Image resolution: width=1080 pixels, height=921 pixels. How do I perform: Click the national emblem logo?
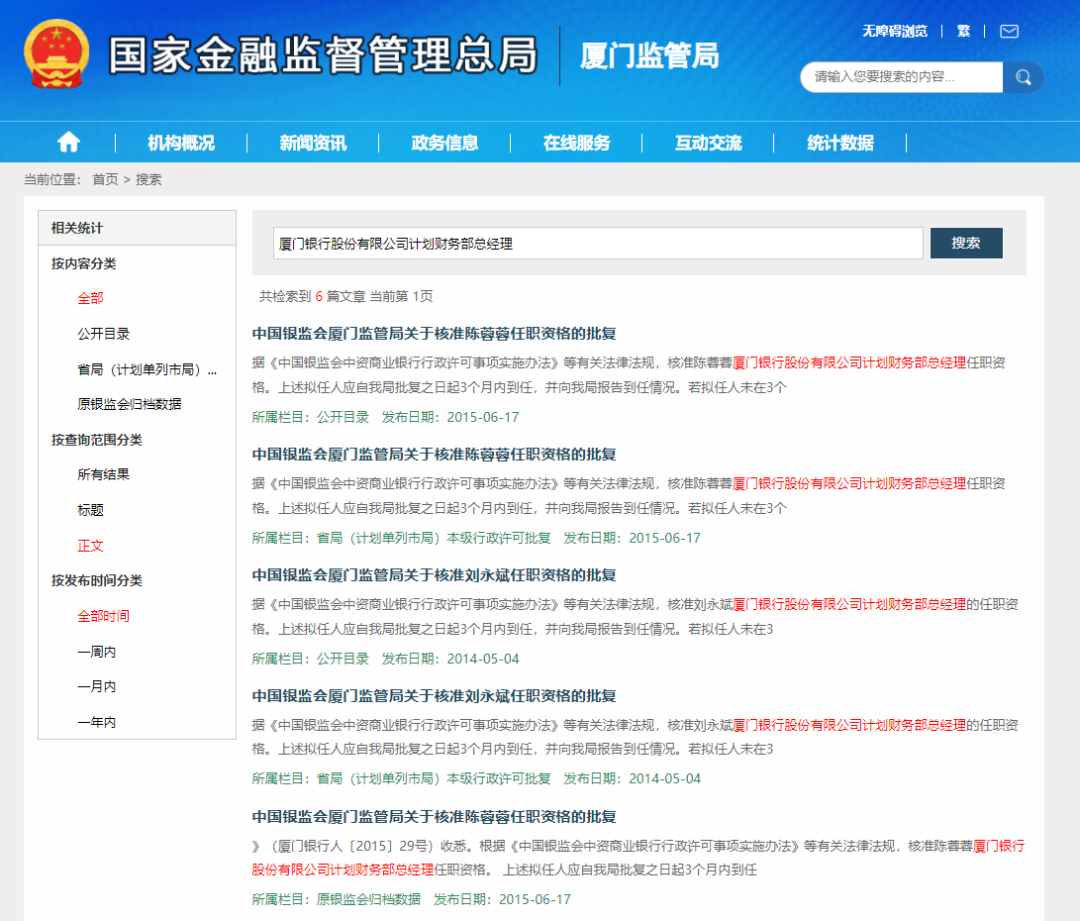(57, 54)
